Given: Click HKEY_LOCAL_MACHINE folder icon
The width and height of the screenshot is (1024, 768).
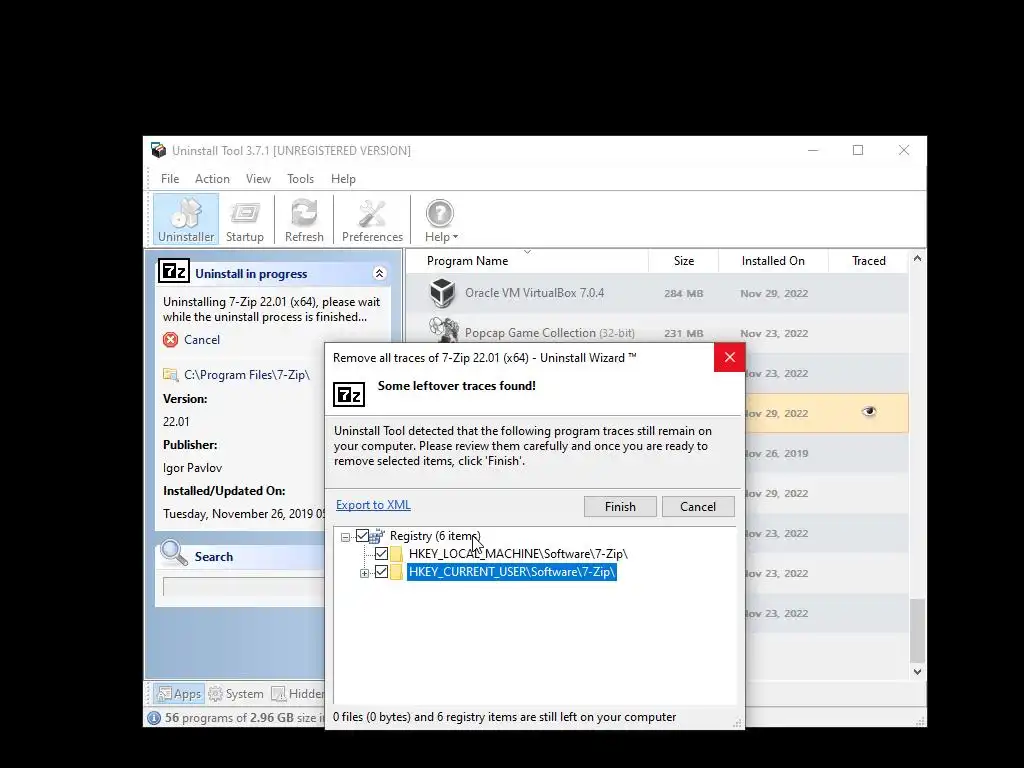Looking at the screenshot, I should tap(396, 554).
